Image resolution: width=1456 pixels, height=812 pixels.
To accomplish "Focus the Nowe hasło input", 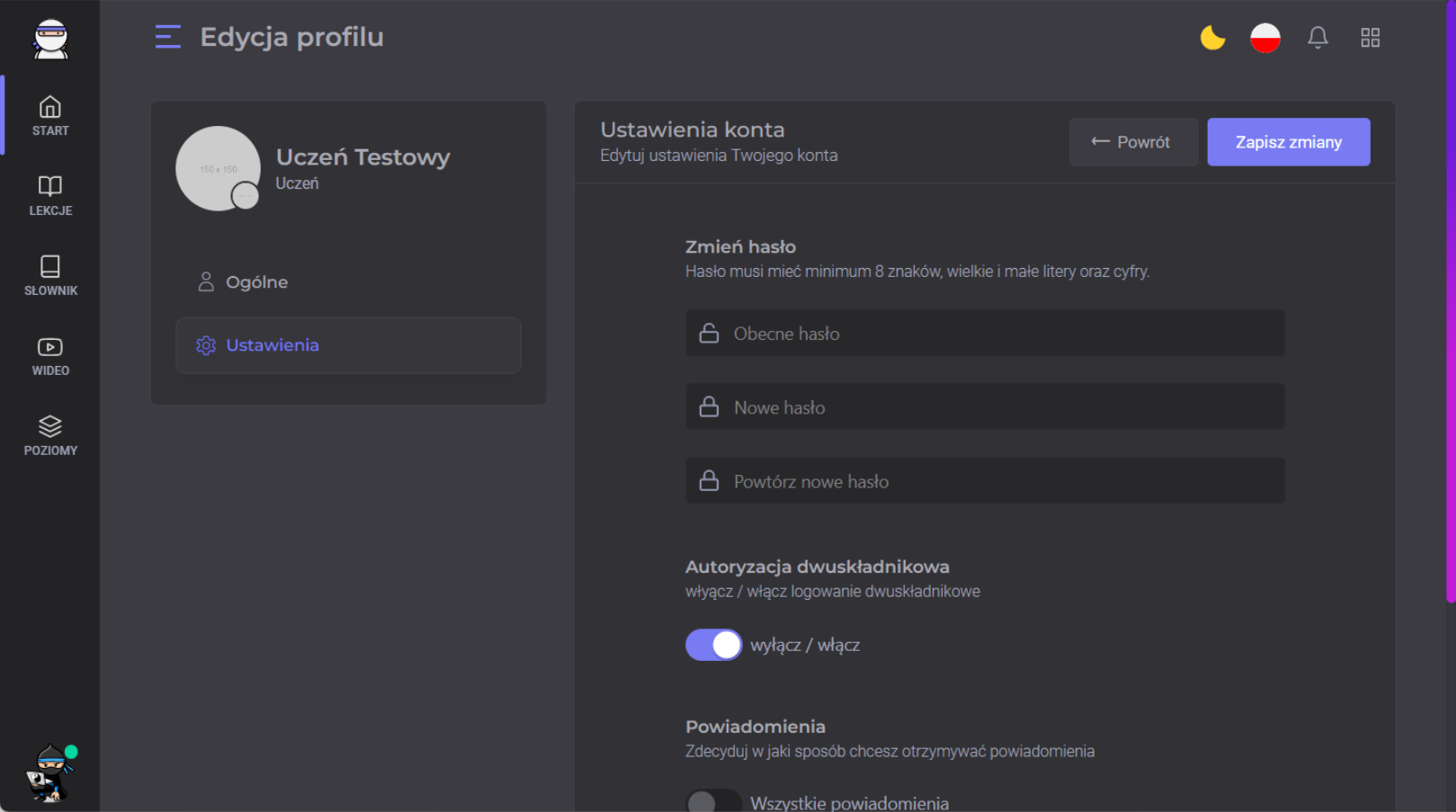I will tap(985, 407).
